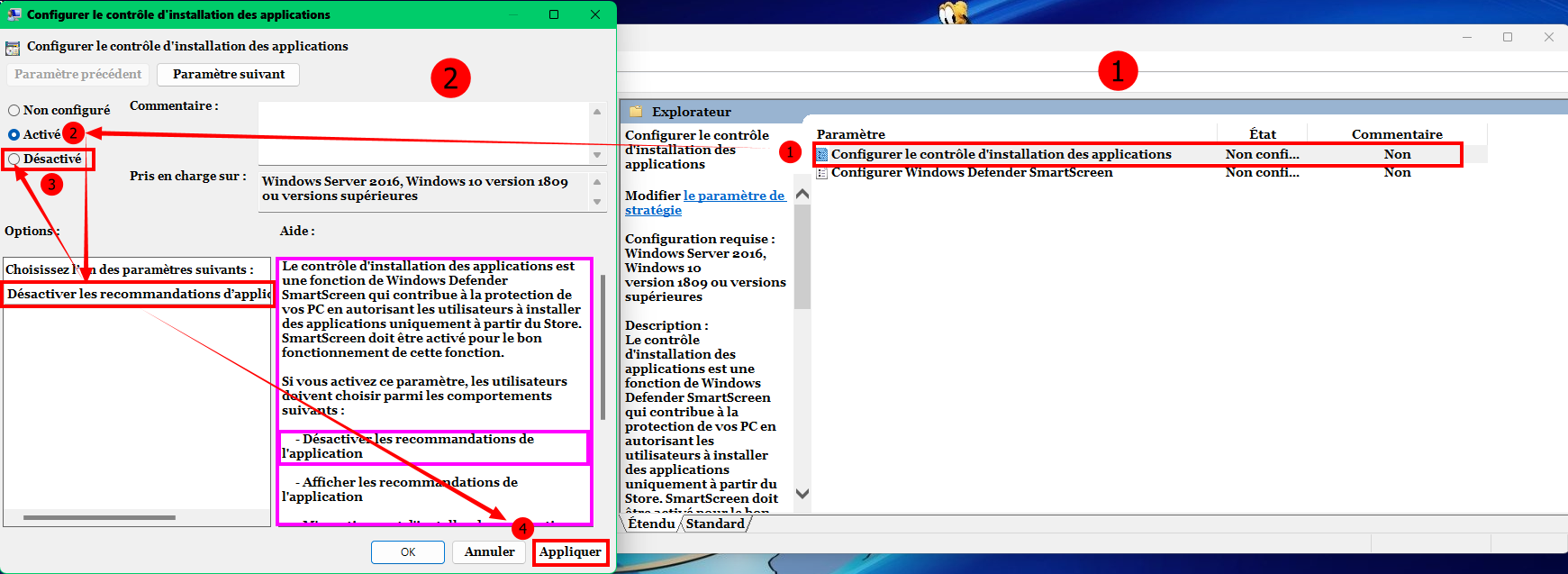
Task: Open the 'le paramètre de stratégie' link
Action: (705, 203)
